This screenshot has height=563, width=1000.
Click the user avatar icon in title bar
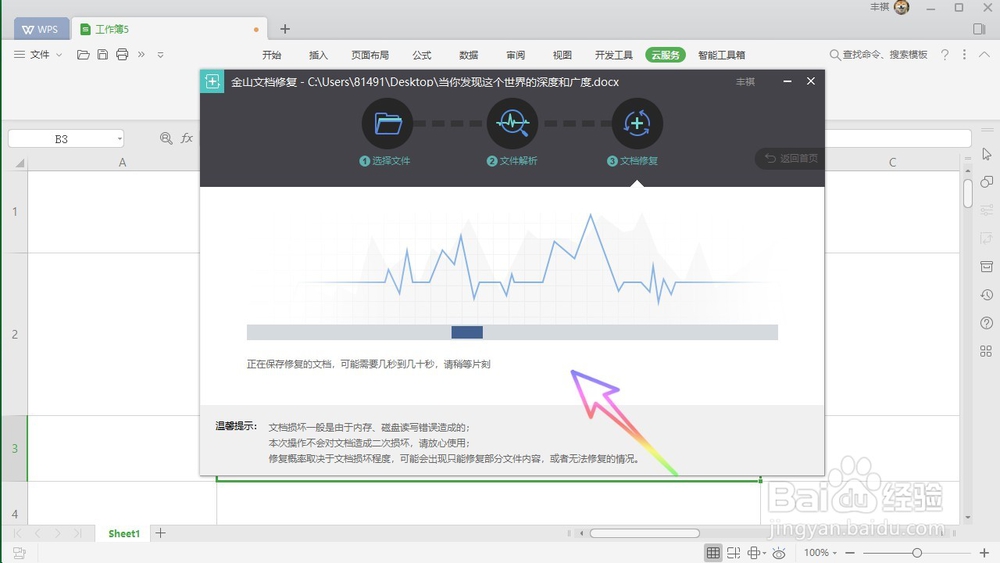[901, 7]
